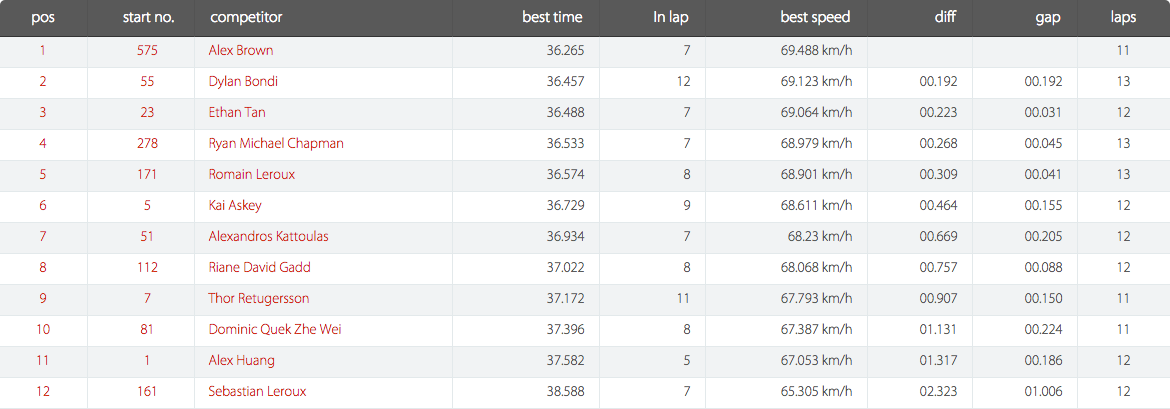Click the gap column header
Viewport: 1170px width, 409px height.
1048,18
